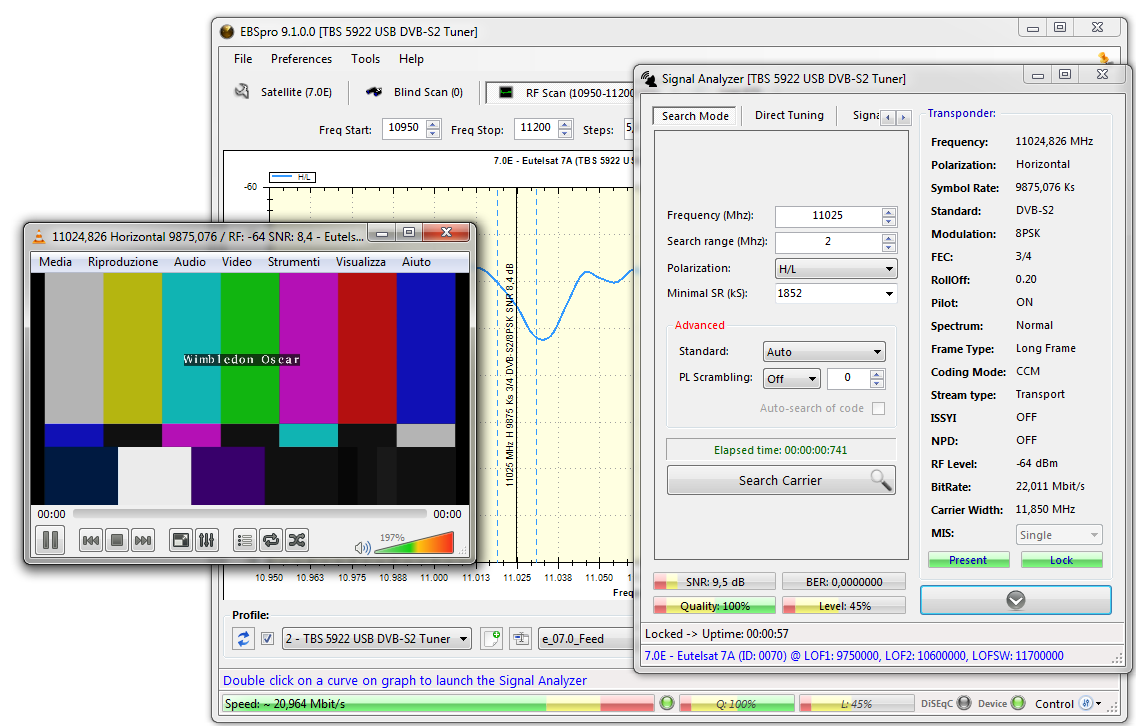Stop playback in the VLC player
1136x726 pixels.
(117, 541)
